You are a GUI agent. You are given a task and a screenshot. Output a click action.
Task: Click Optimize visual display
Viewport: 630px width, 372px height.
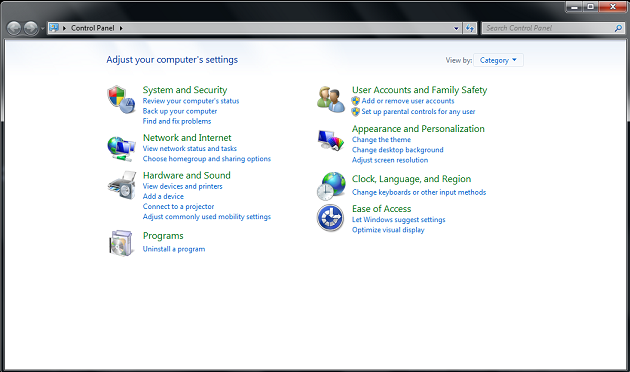[388, 230]
